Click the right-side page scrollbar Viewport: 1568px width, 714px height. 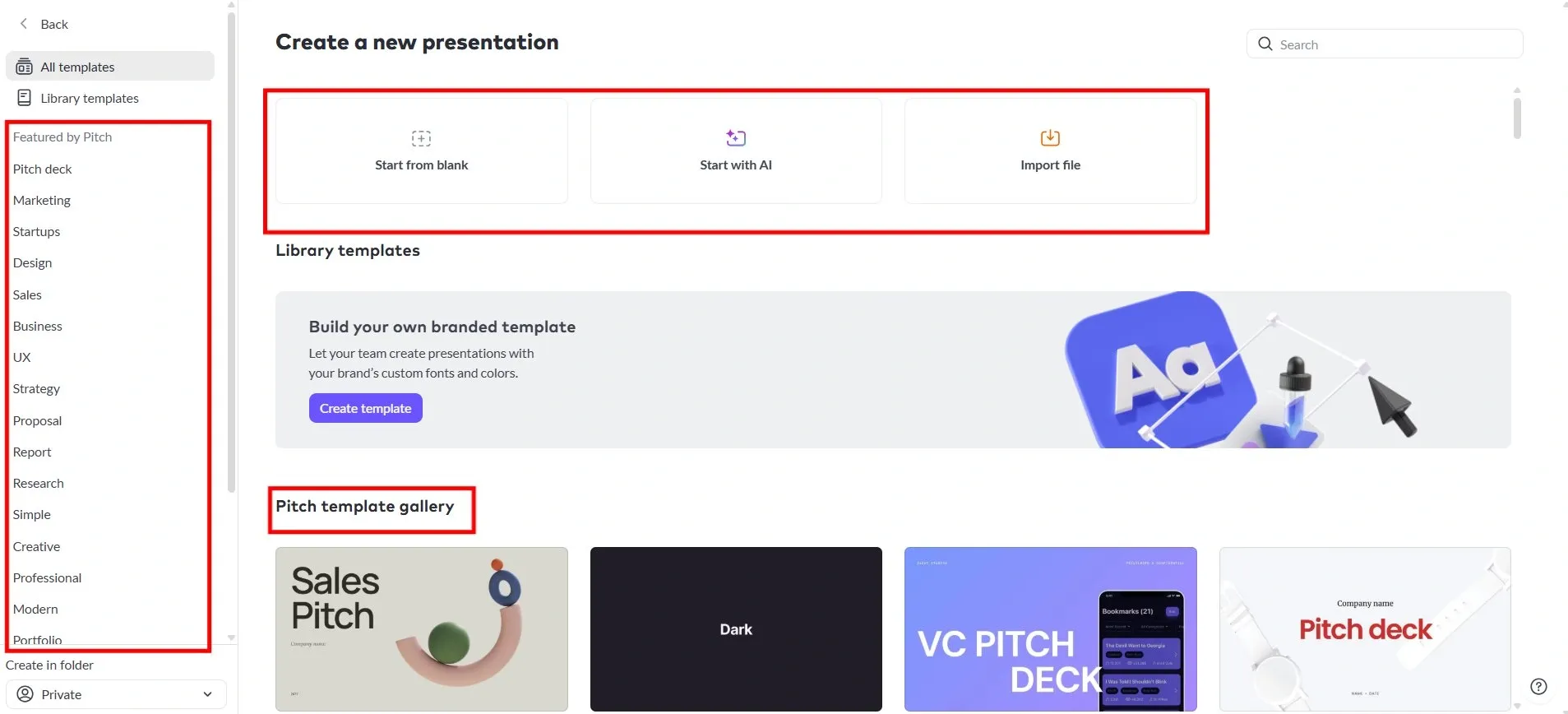pos(1517,118)
